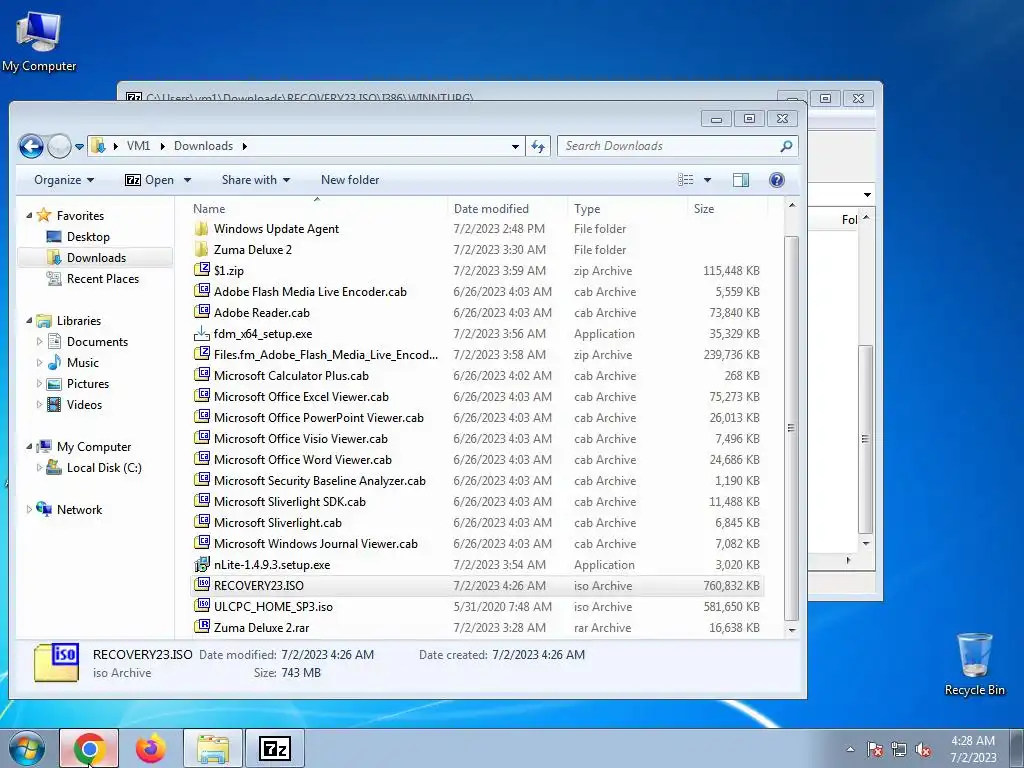The width and height of the screenshot is (1024, 768).
Task: Click the search magnifier icon
Action: (x=786, y=146)
